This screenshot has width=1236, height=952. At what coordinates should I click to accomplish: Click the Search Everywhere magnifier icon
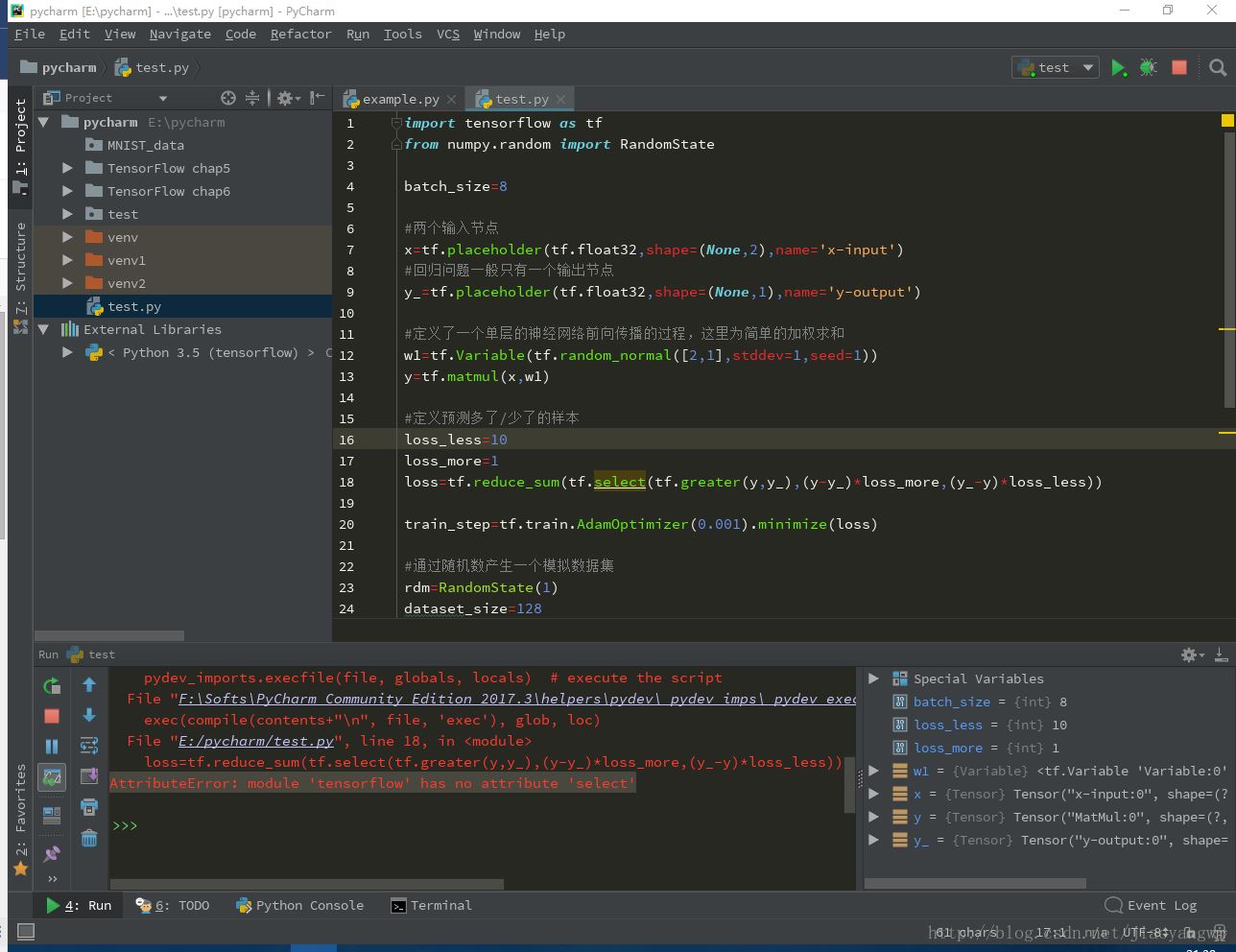coord(1218,67)
